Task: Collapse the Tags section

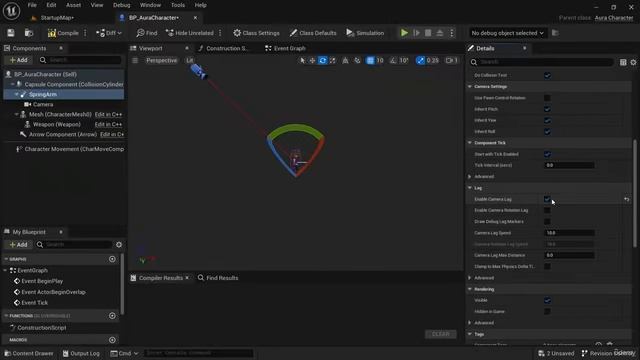Action: pyautogui.click(x=470, y=334)
